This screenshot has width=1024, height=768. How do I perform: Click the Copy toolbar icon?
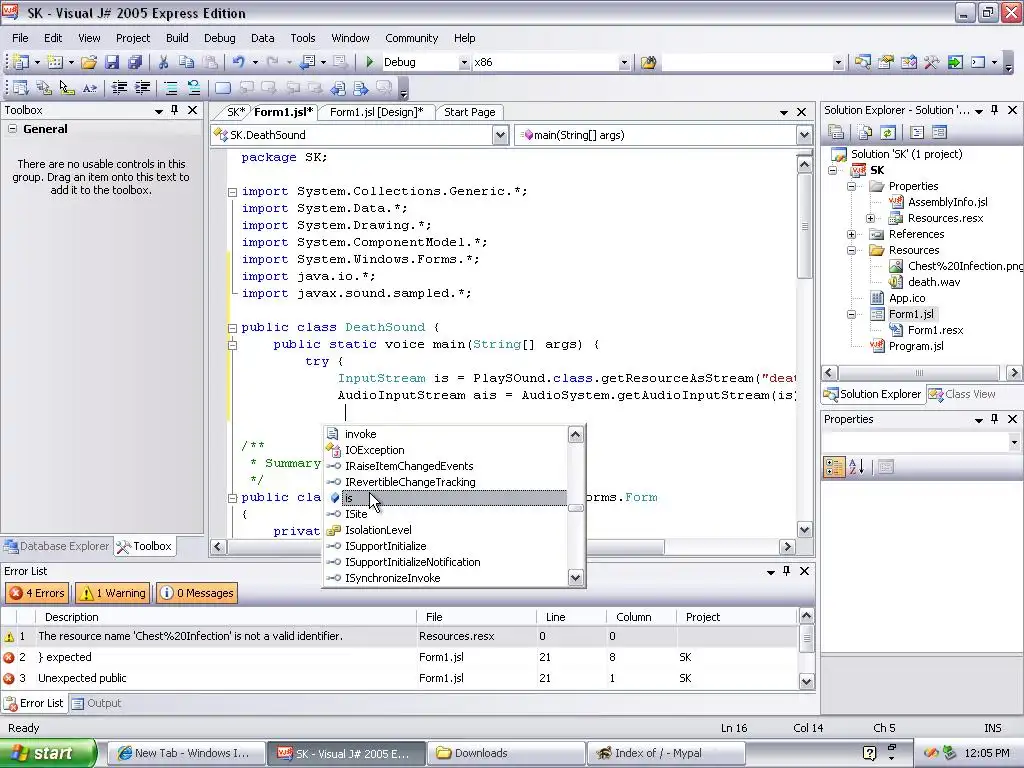coord(186,62)
